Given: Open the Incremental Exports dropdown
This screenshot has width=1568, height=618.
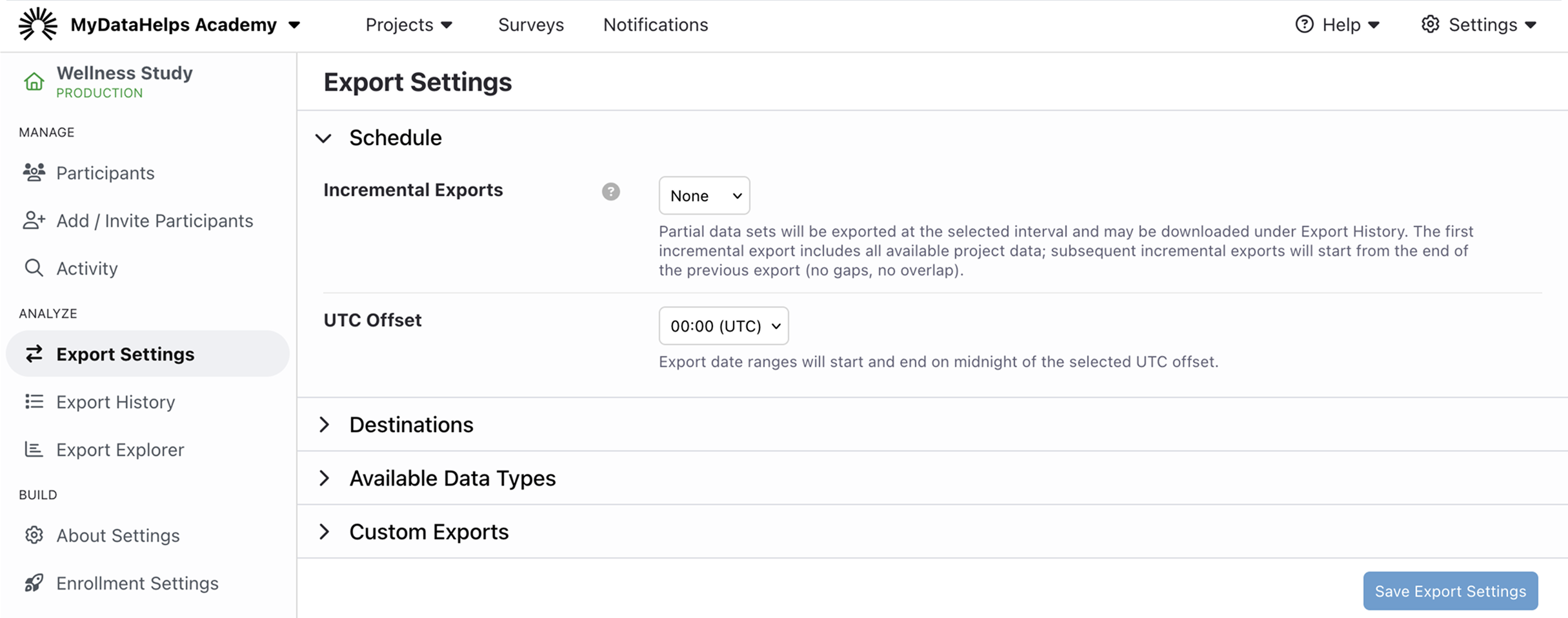Looking at the screenshot, I should click(x=704, y=195).
